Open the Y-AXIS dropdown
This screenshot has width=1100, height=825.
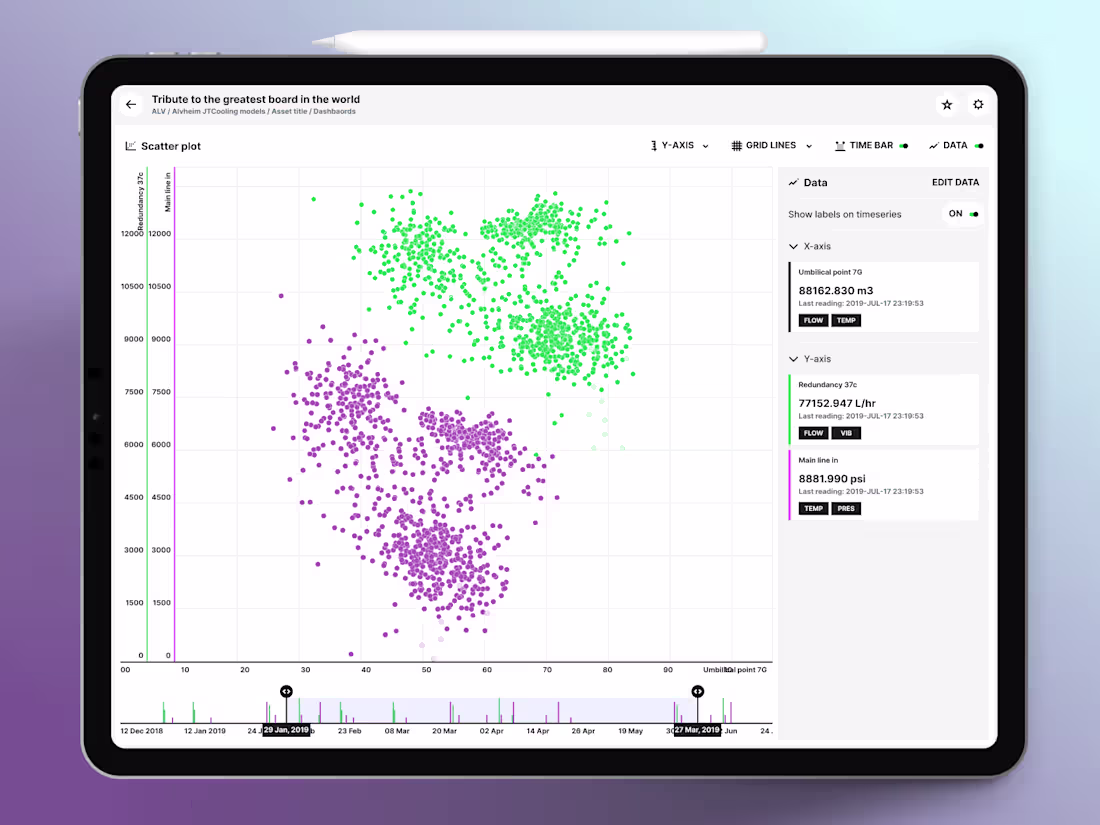pyautogui.click(x=706, y=145)
